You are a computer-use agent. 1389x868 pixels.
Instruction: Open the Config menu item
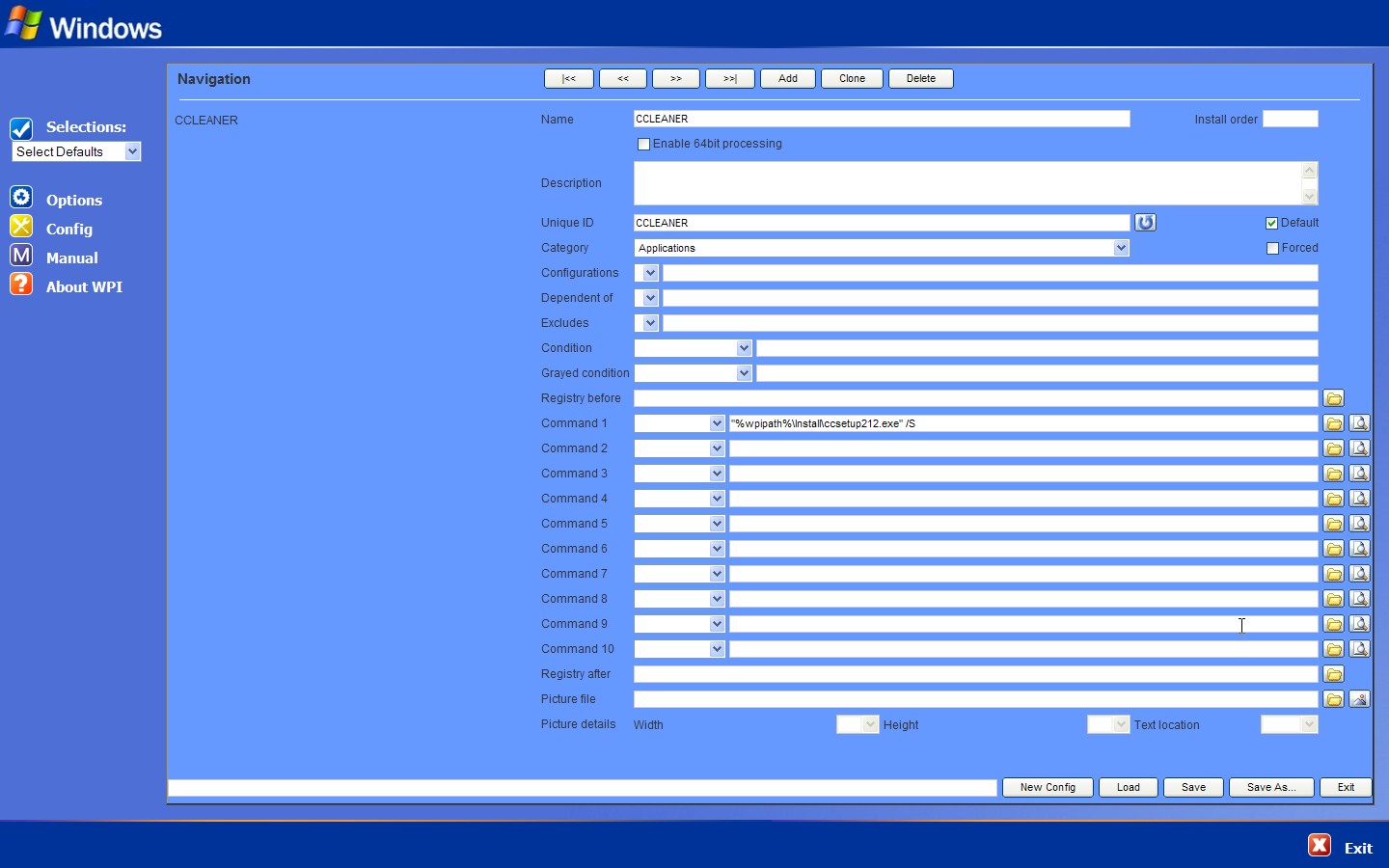(x=69, y=229)
